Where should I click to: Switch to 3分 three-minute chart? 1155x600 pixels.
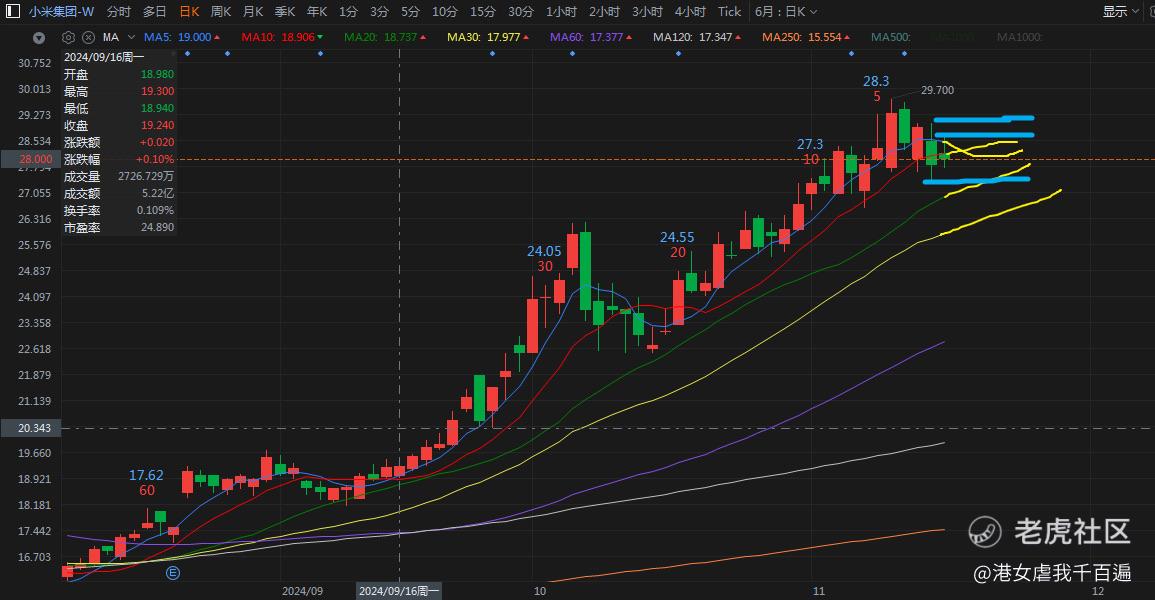point(379,12)
